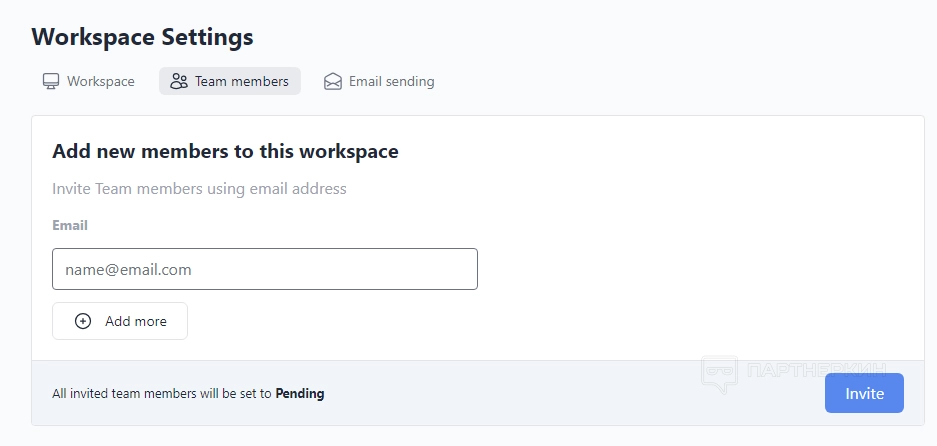Click the open envelope Email sending icon
937x446 pixels.
point(333,81)
